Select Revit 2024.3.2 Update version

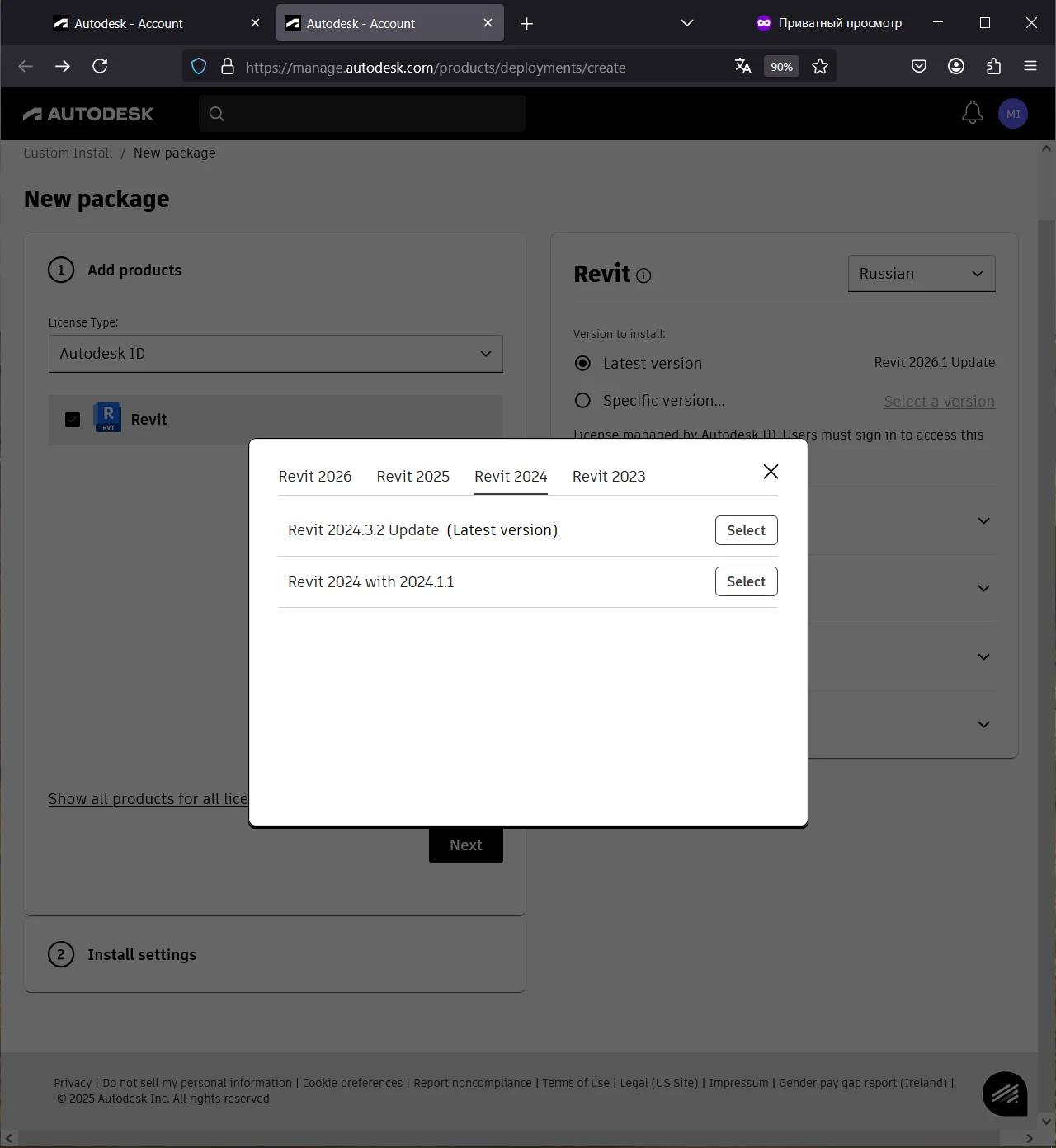(x=746, y=530)
